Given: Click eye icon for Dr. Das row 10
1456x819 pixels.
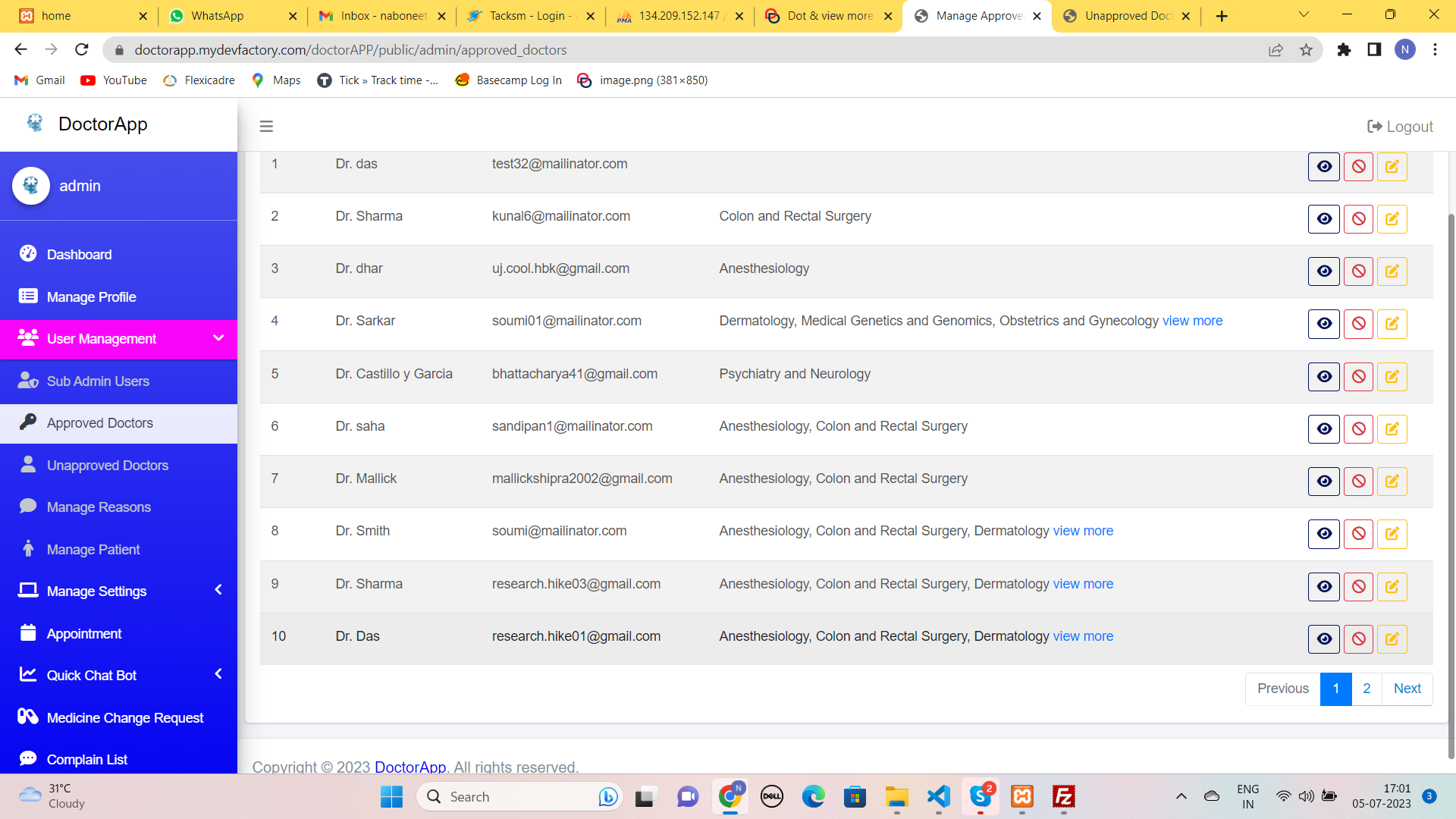Looking at the screenshot, I should pyautogui.click(x=1324, y=639).
